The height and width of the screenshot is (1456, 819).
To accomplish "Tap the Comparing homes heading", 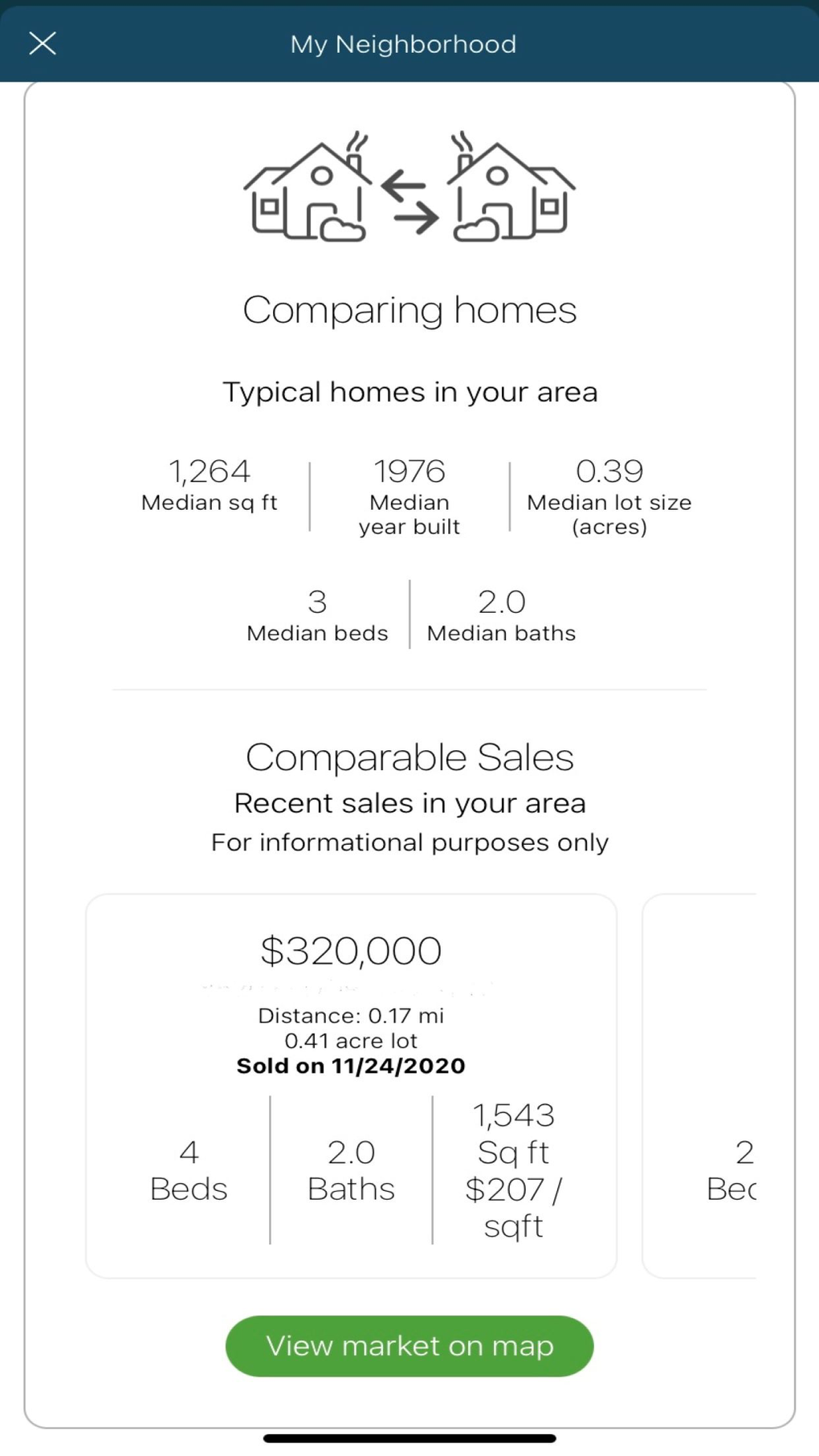I will (x=409, y=310).
